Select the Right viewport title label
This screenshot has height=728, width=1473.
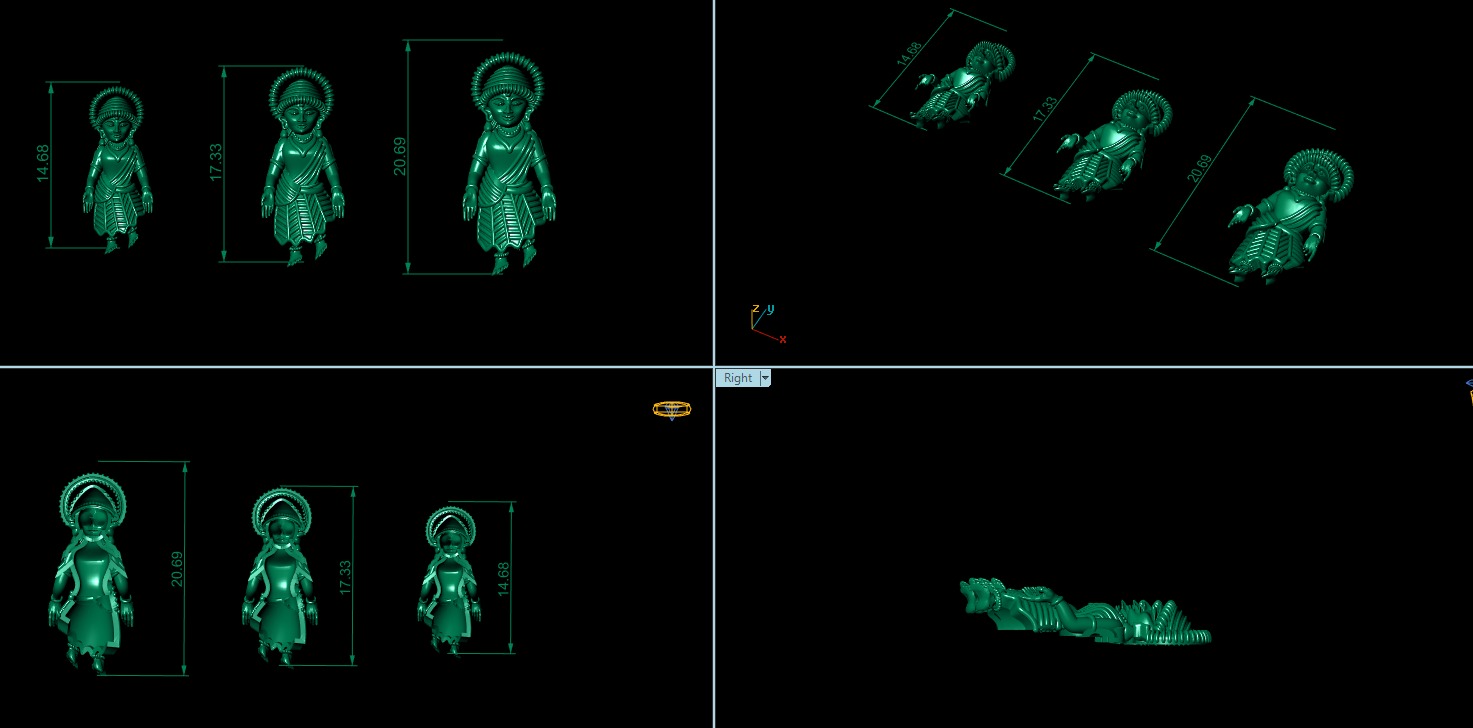tap(737, 378)
